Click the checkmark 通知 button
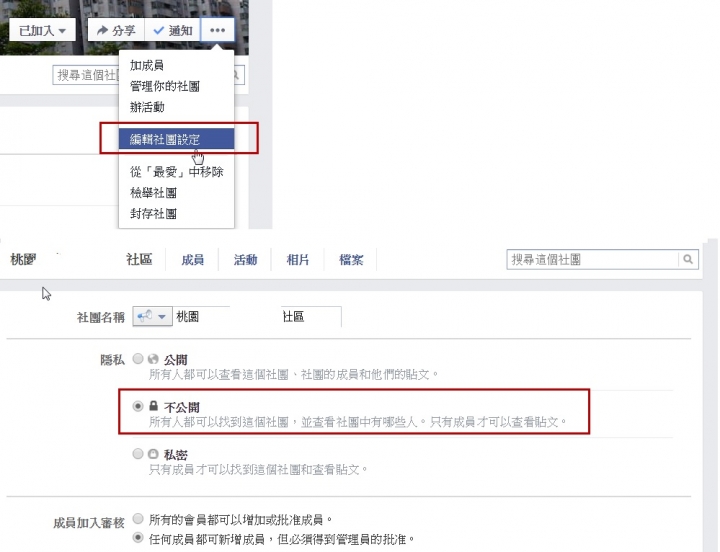 [x=173, y=30]
